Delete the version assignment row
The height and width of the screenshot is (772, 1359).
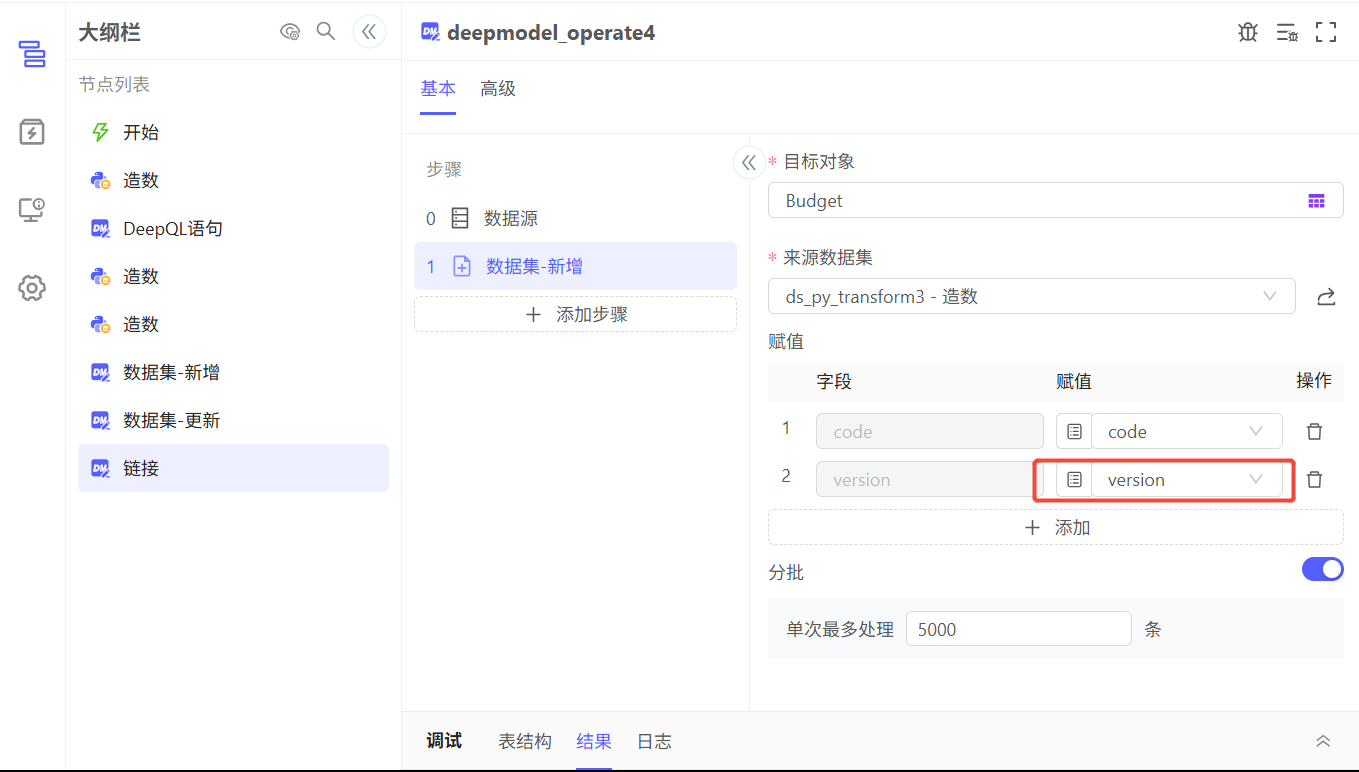tap(1315, 480)
